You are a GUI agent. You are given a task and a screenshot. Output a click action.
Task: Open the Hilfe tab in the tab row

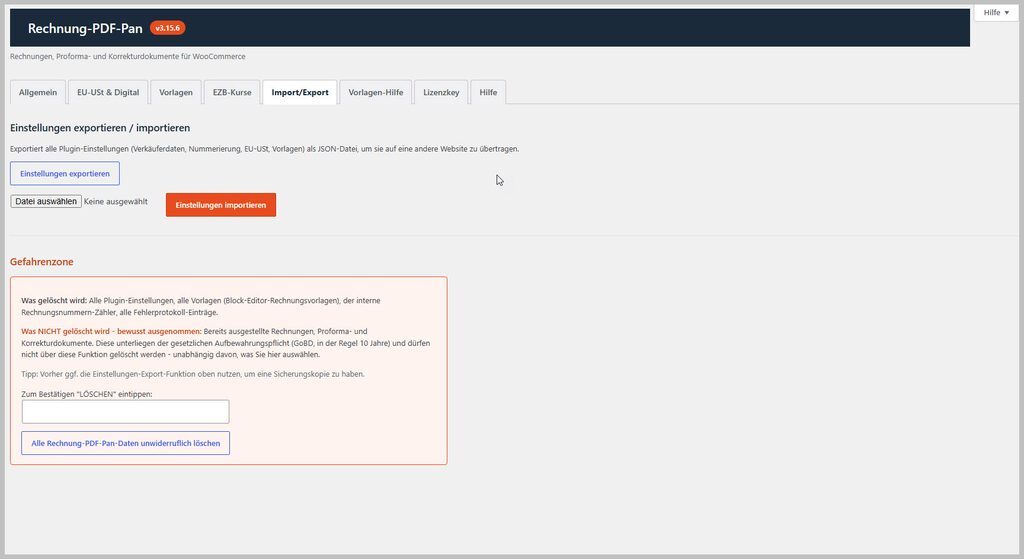[488, 92]
